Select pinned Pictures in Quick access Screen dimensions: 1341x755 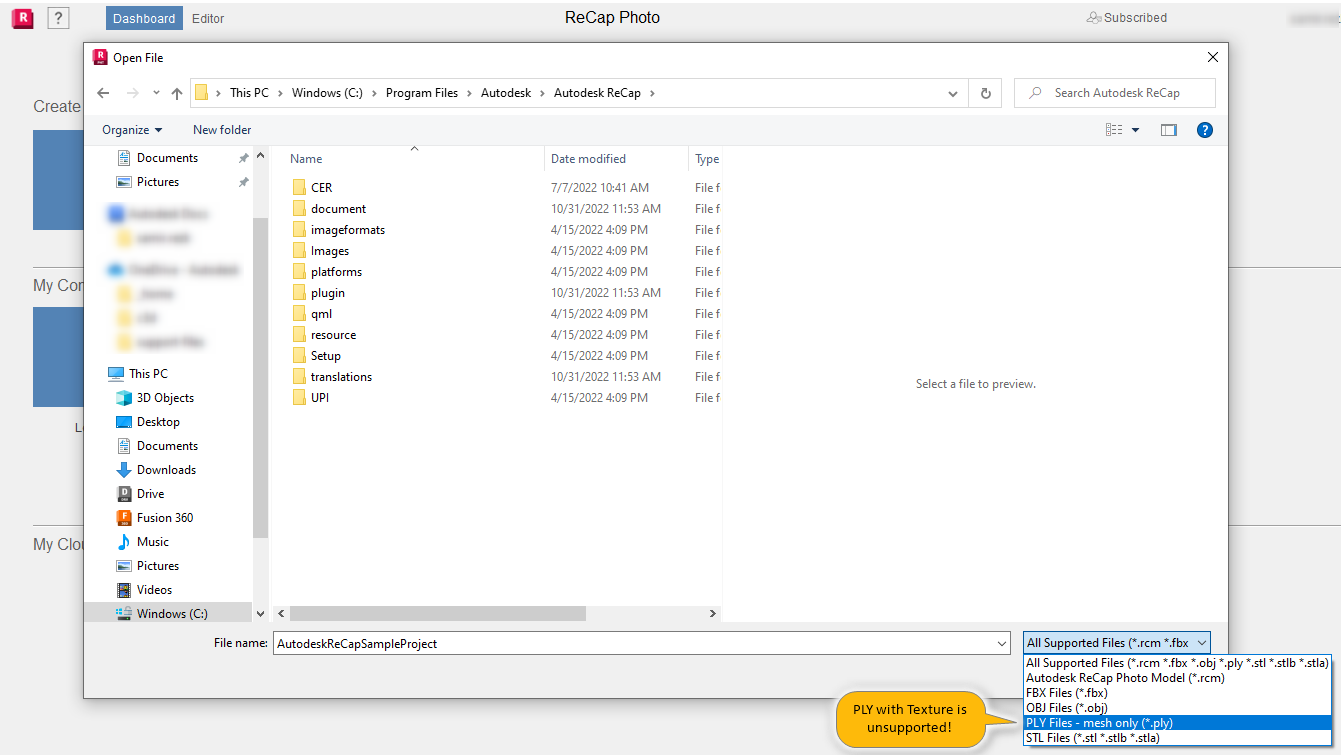[148, 182]
